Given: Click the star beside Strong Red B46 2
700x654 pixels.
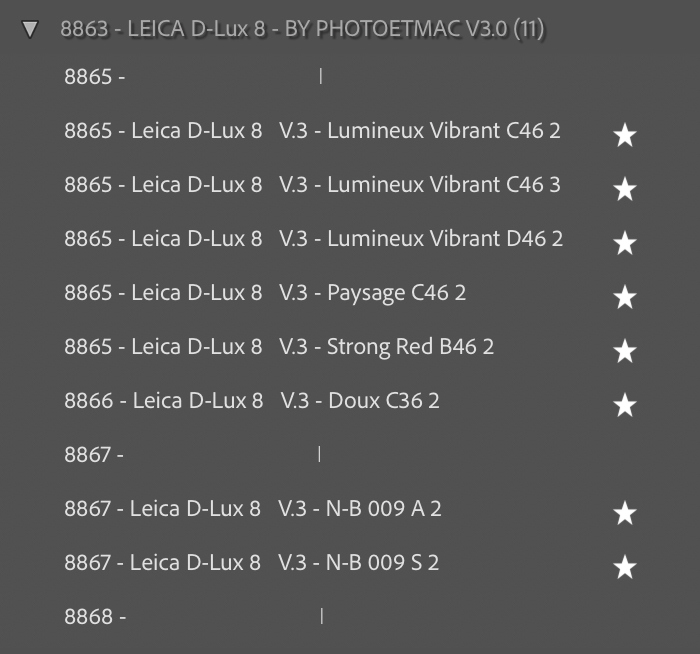Looking at the screenshot, I should pos(625,351).
